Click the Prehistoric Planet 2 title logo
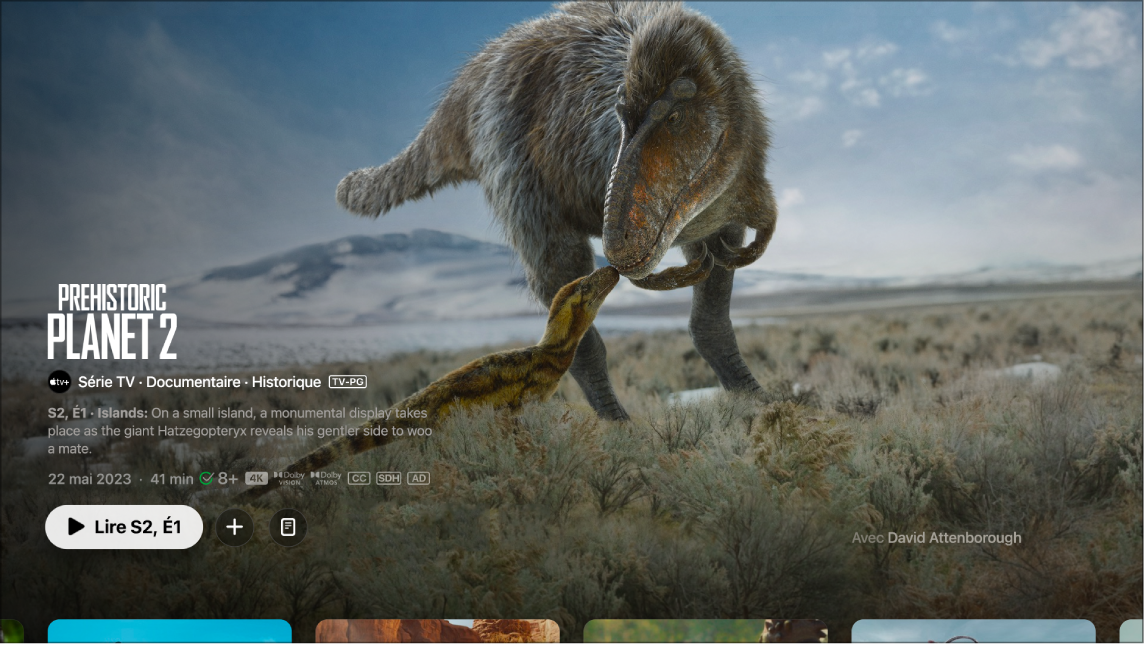1146x646 pixels. point(113,322)
